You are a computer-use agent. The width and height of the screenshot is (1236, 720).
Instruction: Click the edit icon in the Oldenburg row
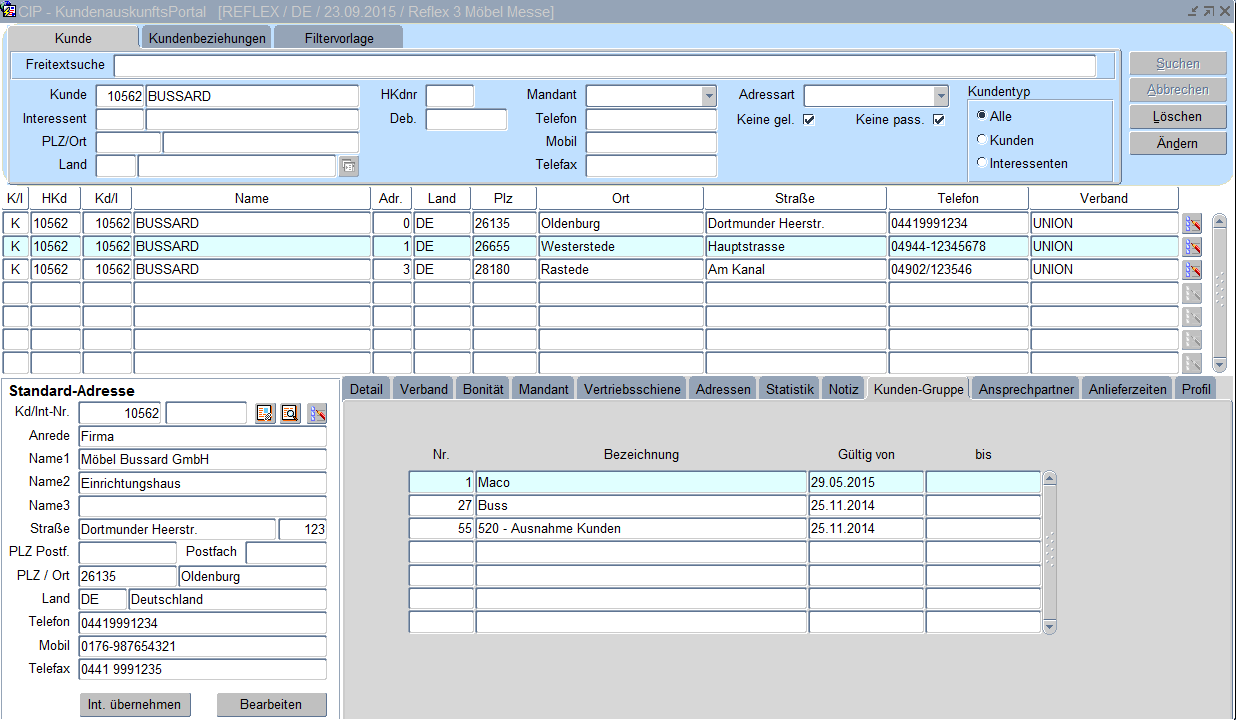coord(1191,224)
